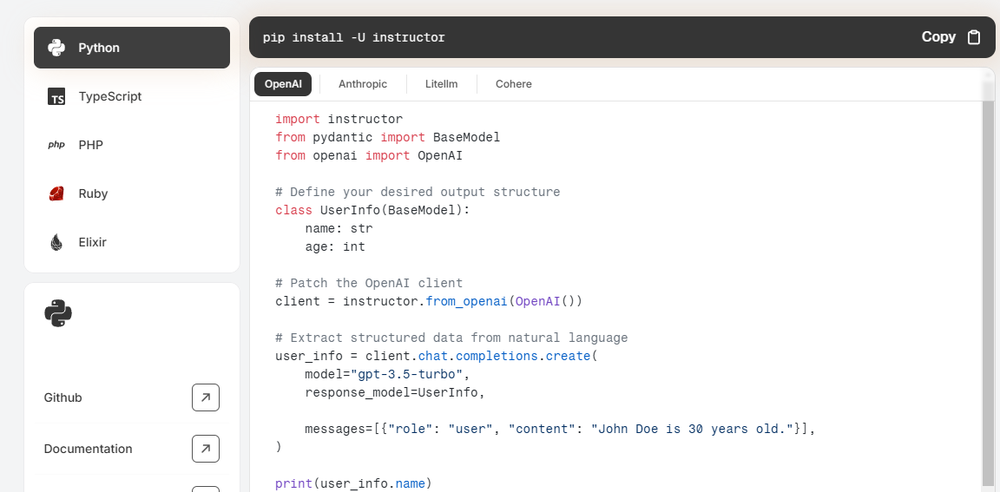Select the Python language option
1000x492 pixels.
(132, 48)
